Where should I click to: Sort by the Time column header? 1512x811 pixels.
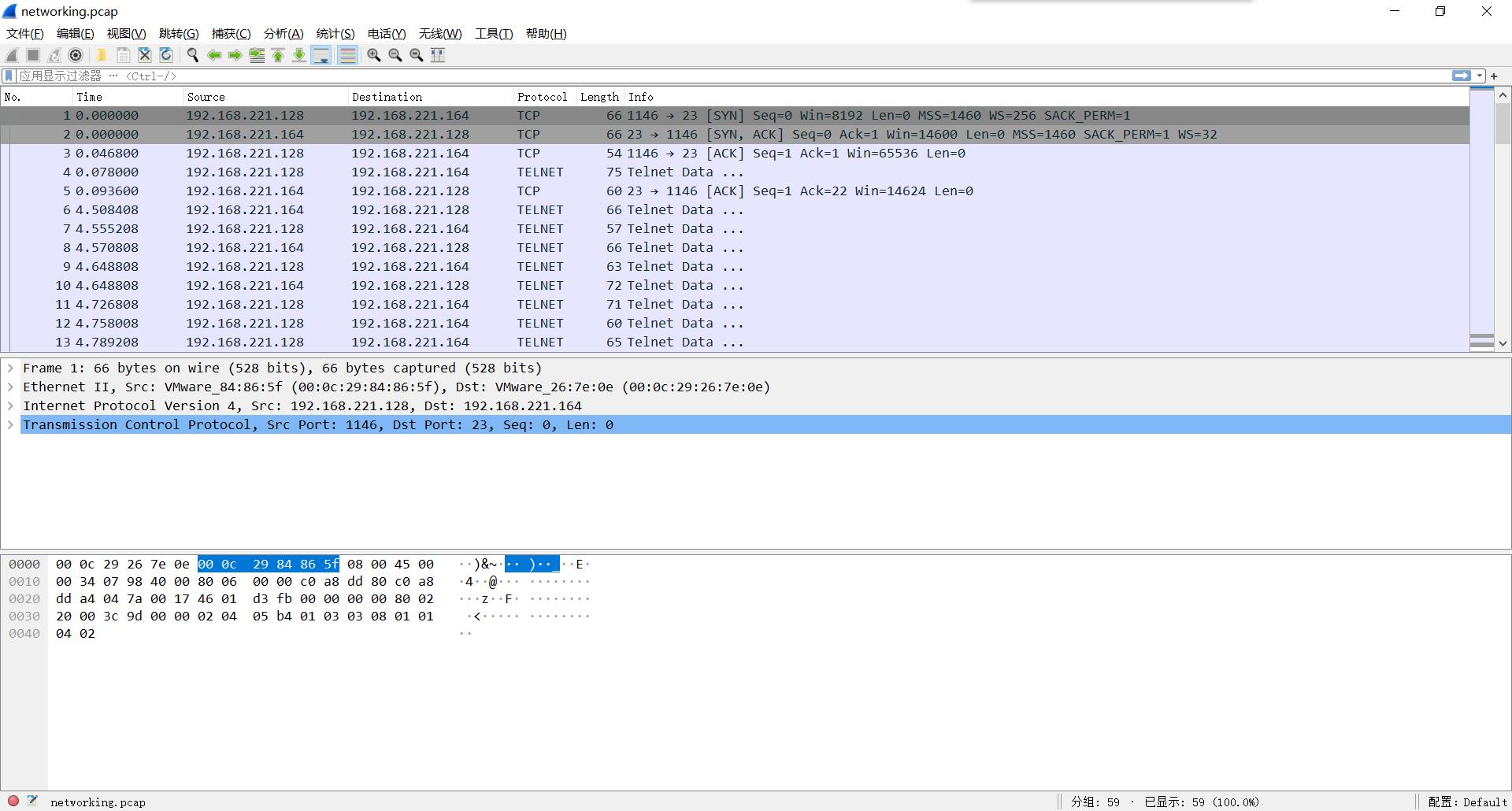point(128,97)
